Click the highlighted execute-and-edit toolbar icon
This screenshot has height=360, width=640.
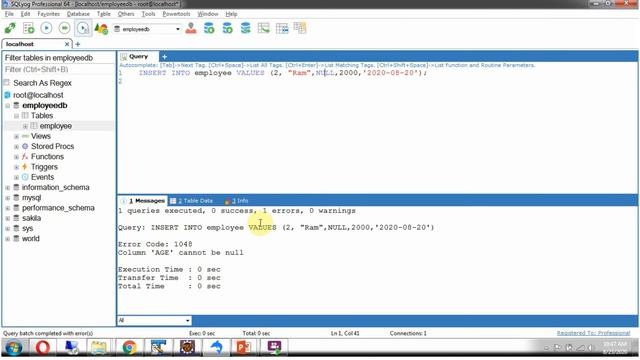point(83,29)
